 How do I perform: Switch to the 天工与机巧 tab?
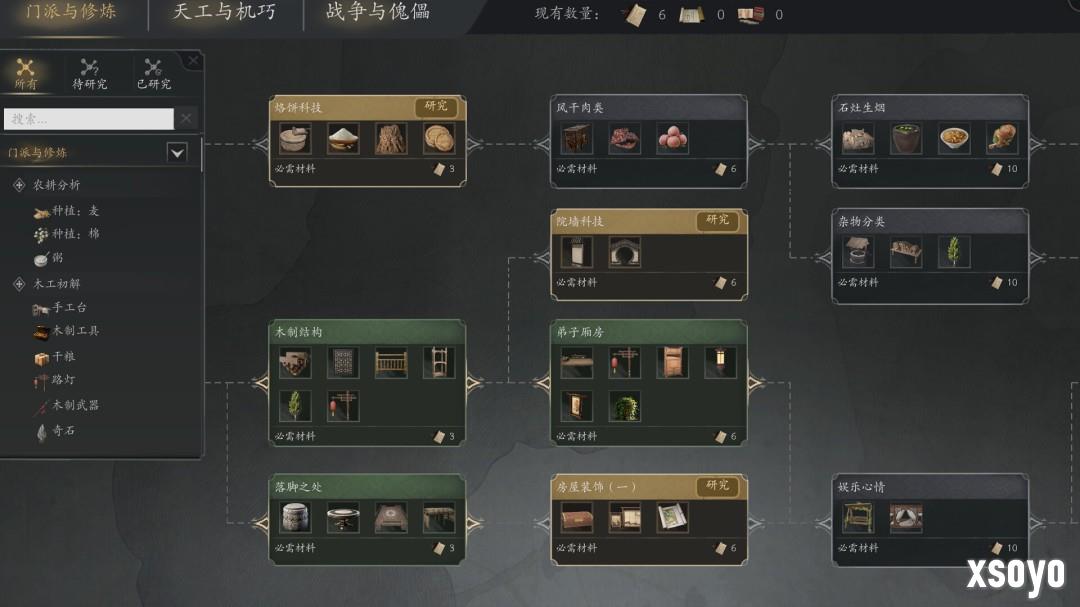click(x=225, y=12)
